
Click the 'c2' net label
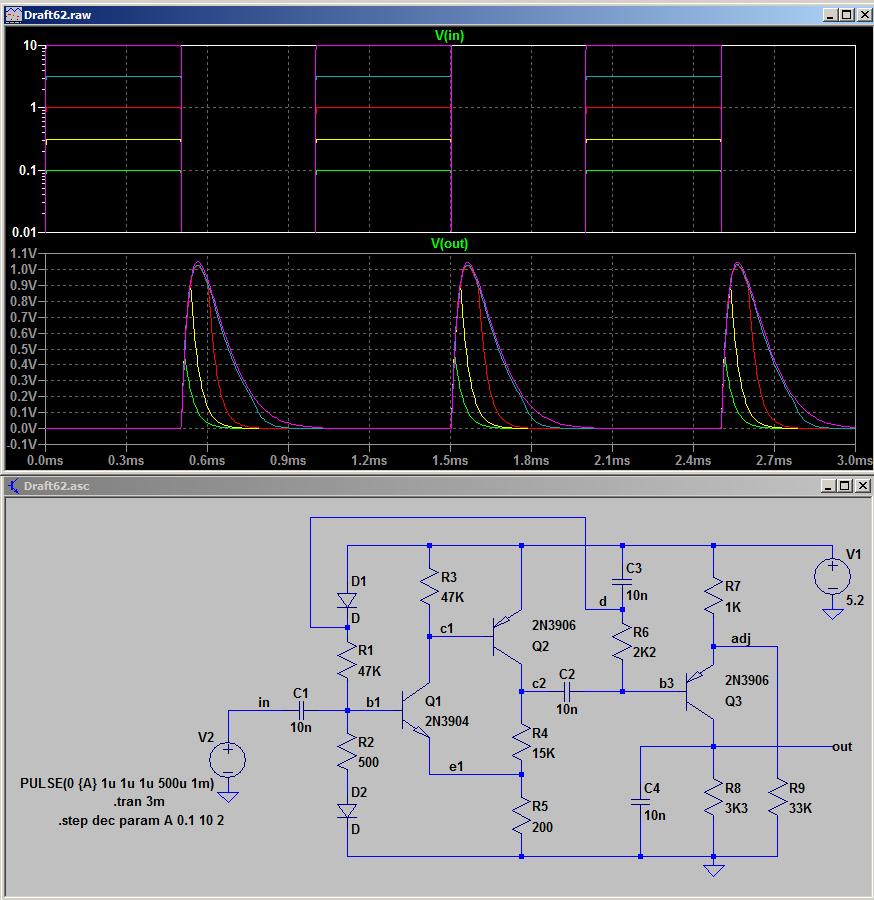pyautogui.click(x=539, y=683)
